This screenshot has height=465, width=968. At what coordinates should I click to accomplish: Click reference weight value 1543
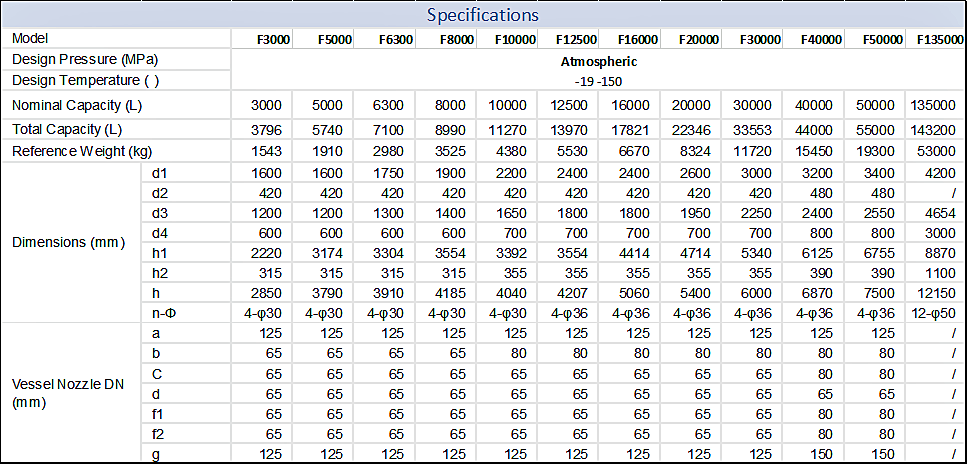pos(267,151)
